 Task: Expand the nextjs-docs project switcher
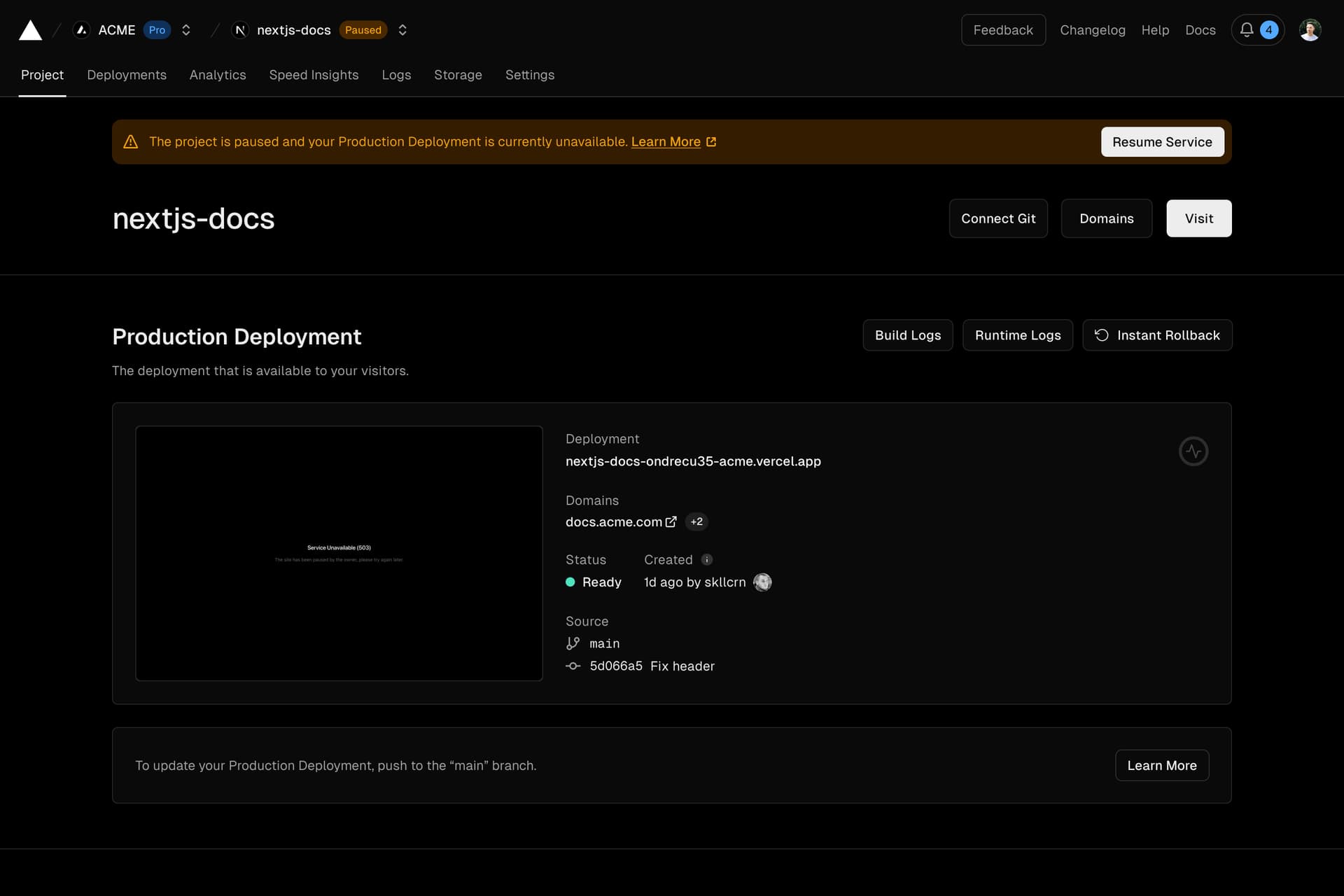point(402,30)
